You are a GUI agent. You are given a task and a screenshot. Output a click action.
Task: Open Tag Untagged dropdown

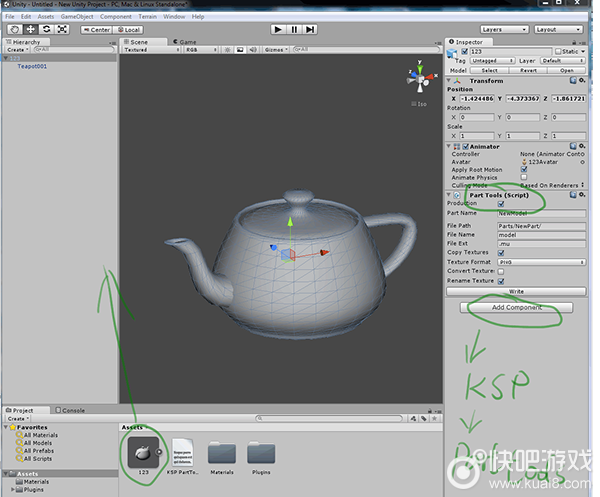click(492, 61)
